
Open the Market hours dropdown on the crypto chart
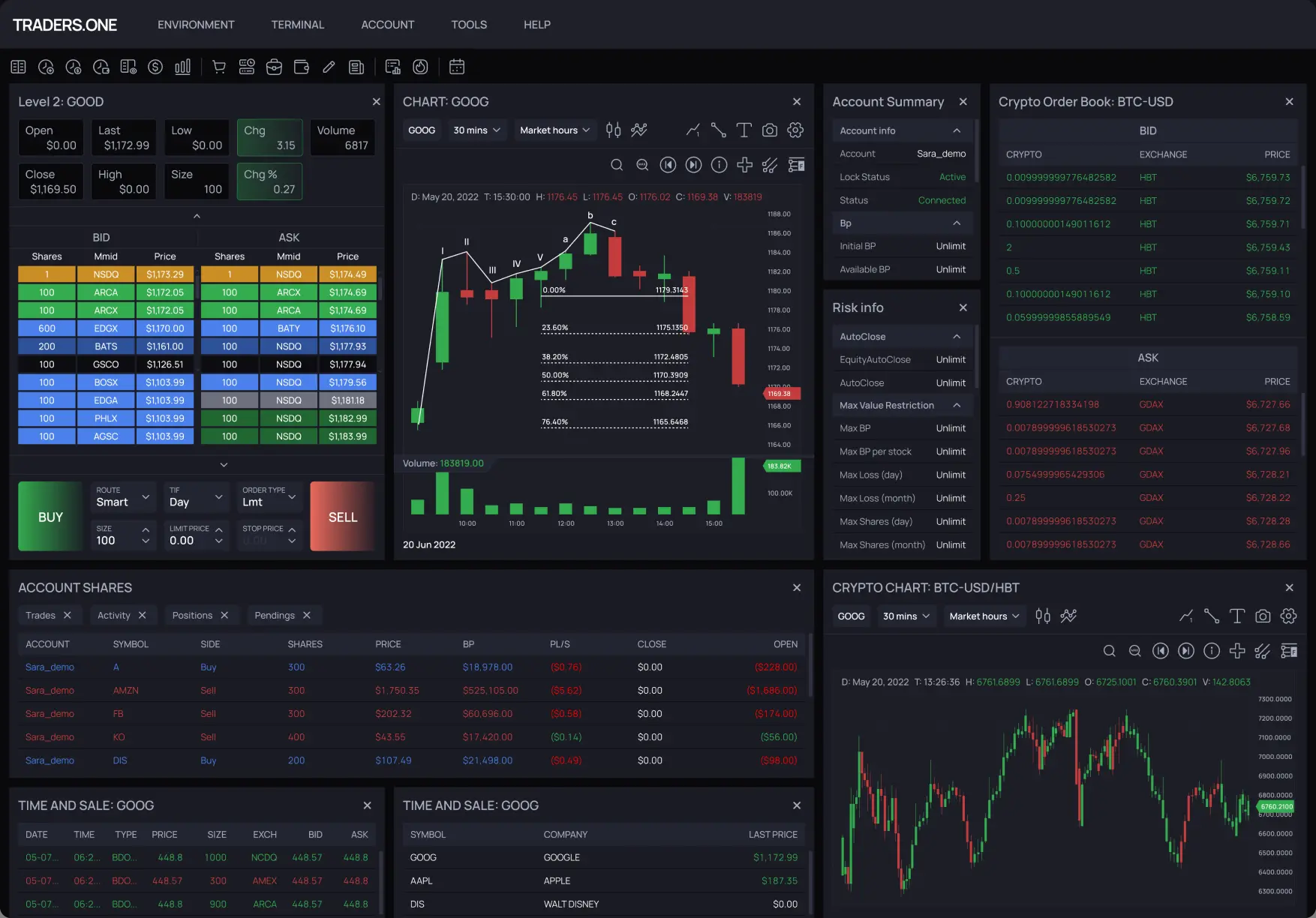(x=984, y=616)
